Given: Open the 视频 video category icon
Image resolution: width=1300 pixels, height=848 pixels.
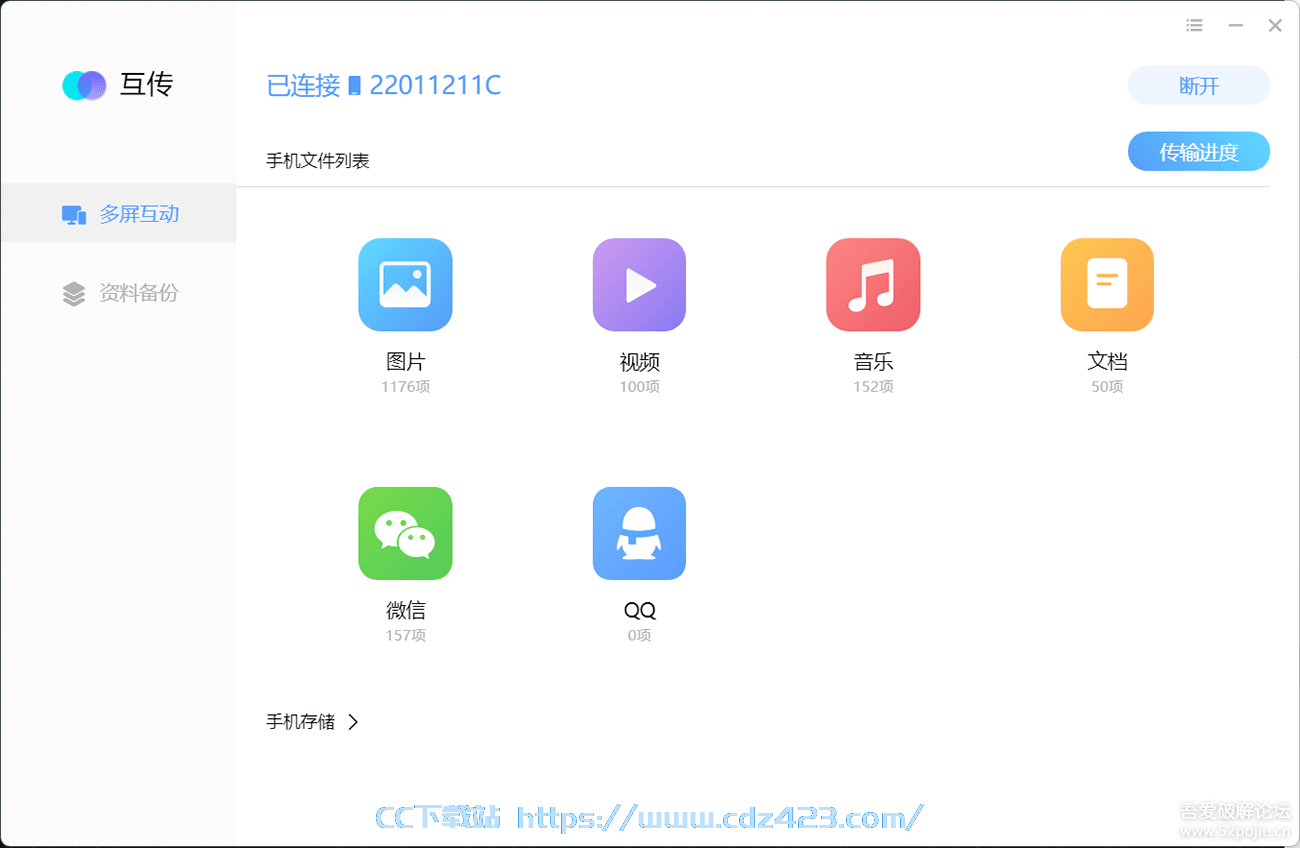Looking at the screenshot, I should (x=639, y=285).
